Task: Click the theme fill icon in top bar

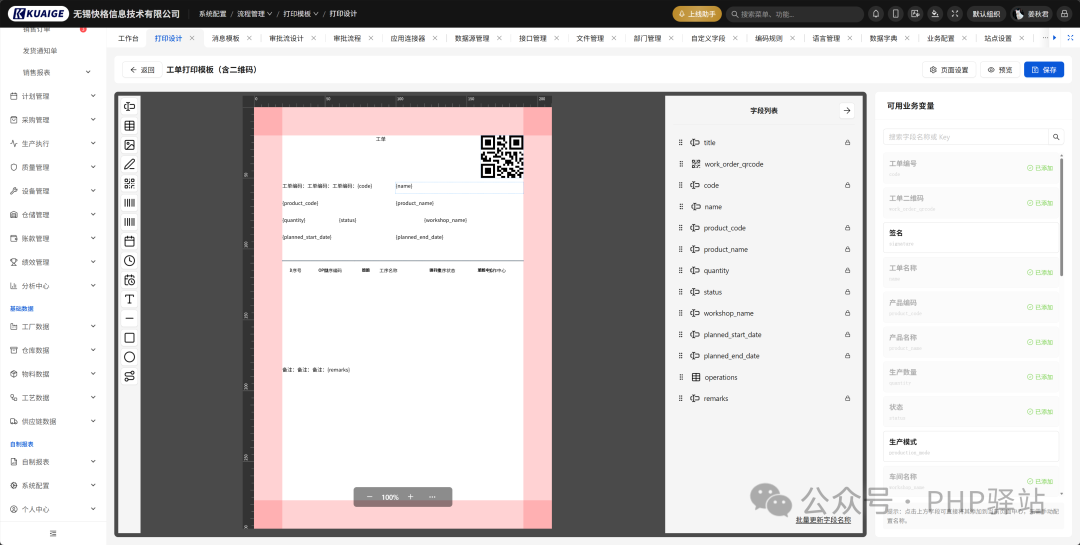Action: 935,14
